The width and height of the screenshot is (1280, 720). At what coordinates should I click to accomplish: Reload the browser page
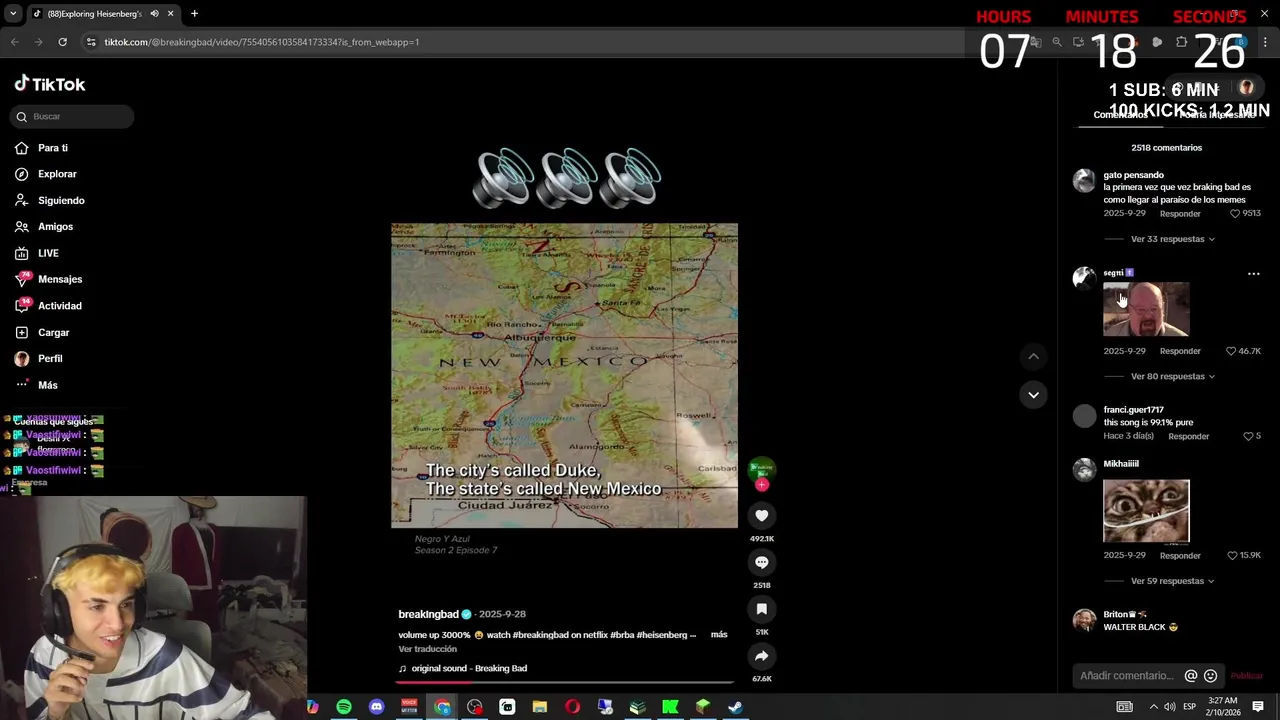tap(62, 42)
